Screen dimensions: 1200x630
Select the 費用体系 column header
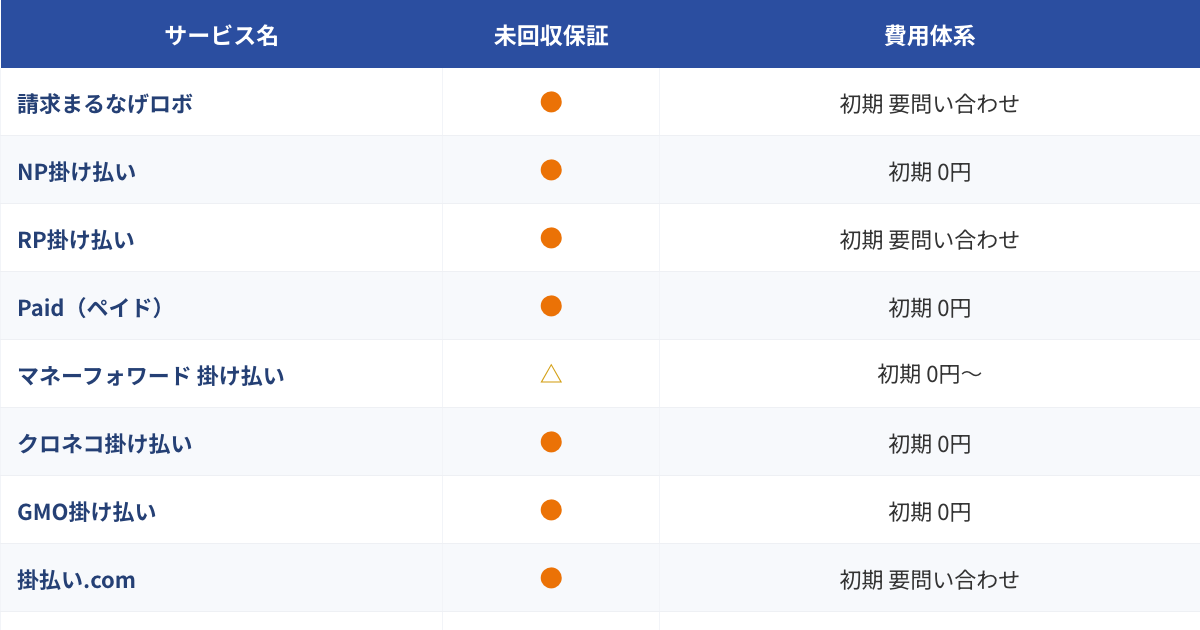point(930,36)
